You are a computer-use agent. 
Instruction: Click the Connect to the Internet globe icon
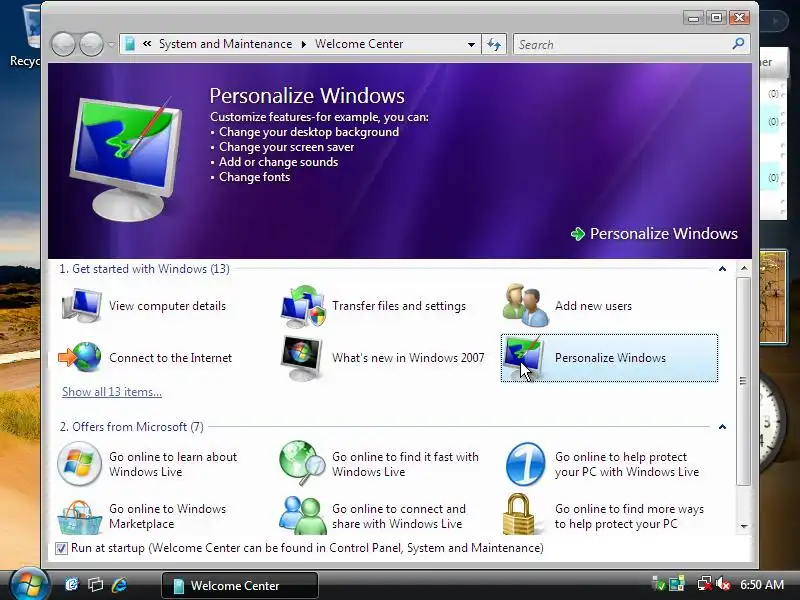click(x=80, y=358)
